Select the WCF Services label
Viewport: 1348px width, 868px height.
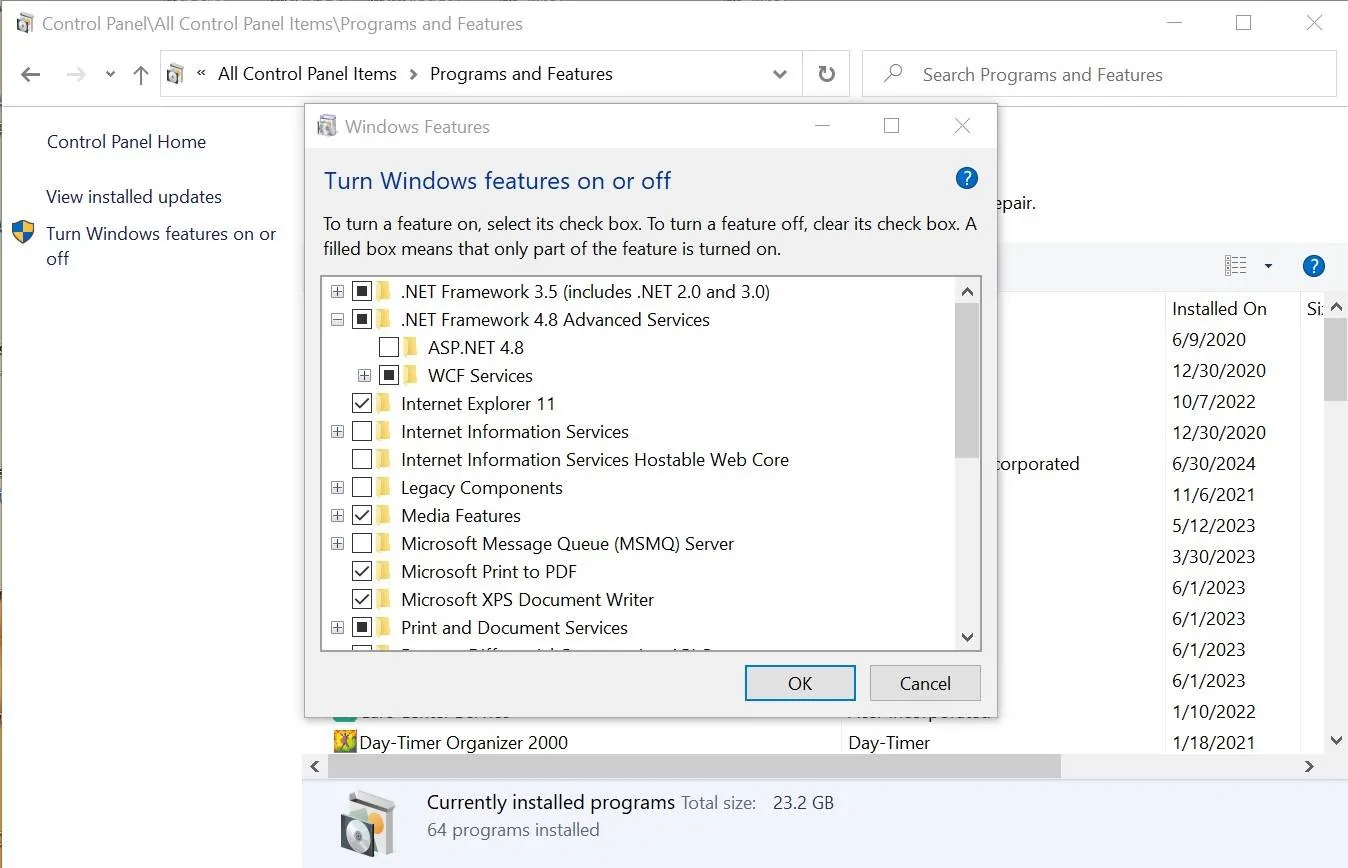point(480,376)
